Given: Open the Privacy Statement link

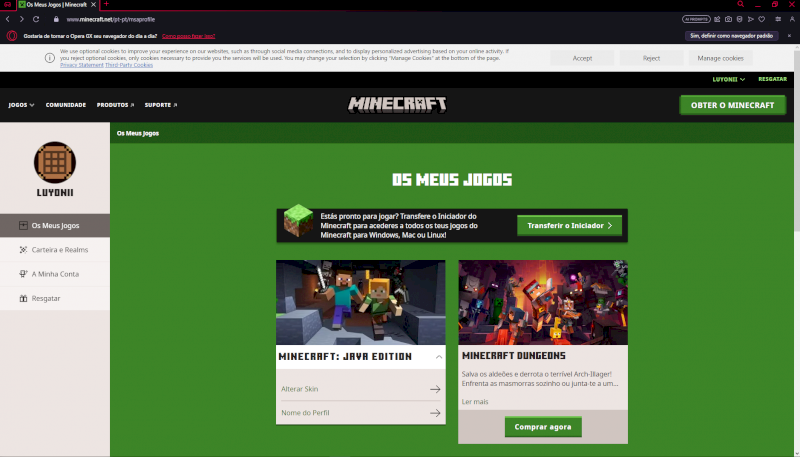Looking at the screenshot, I should pos(82,65).
